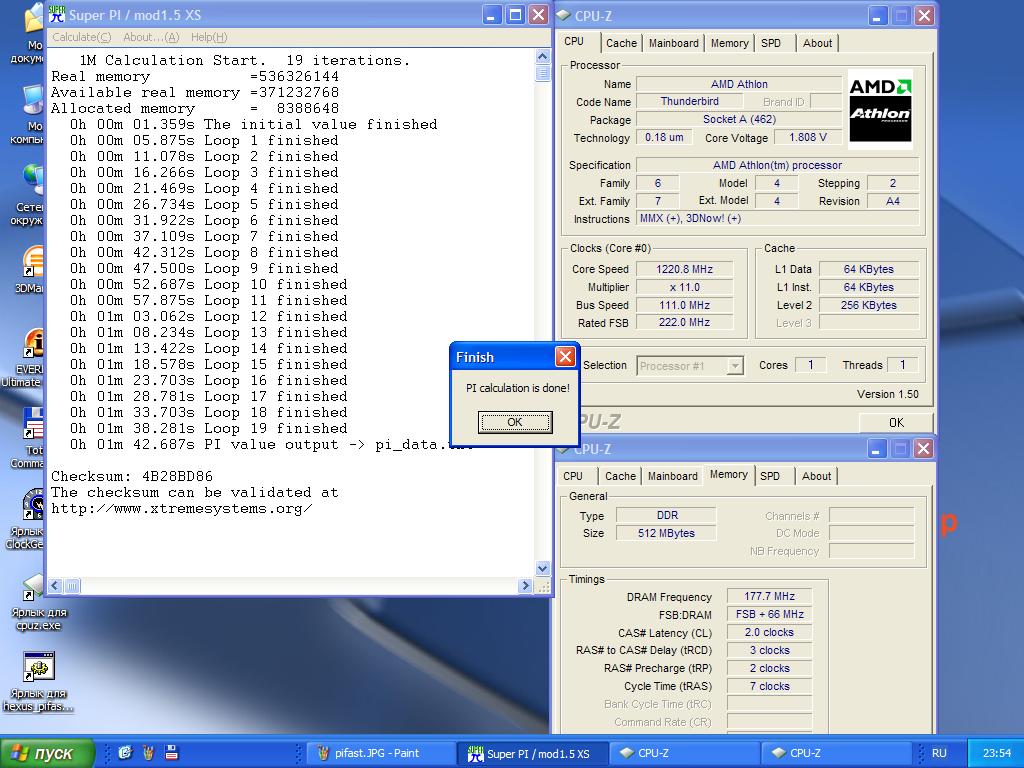This screenshot has width=1024, height=768.
Task: Click Super PI horizontal scroll left arrow
Action: [55, 586]
